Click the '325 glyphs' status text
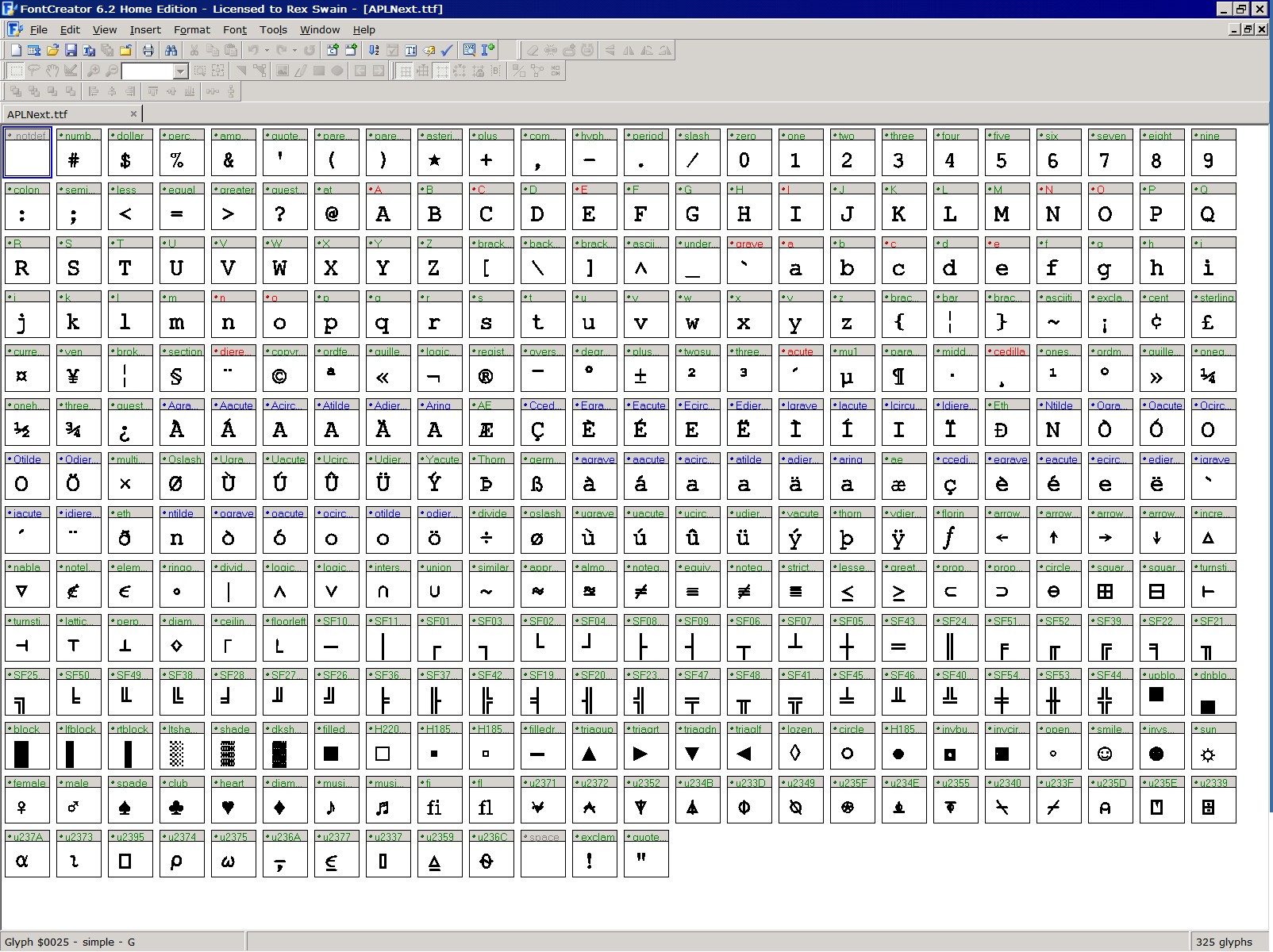The width and height of the screenshot is (1273, 952). (1224, 942)
